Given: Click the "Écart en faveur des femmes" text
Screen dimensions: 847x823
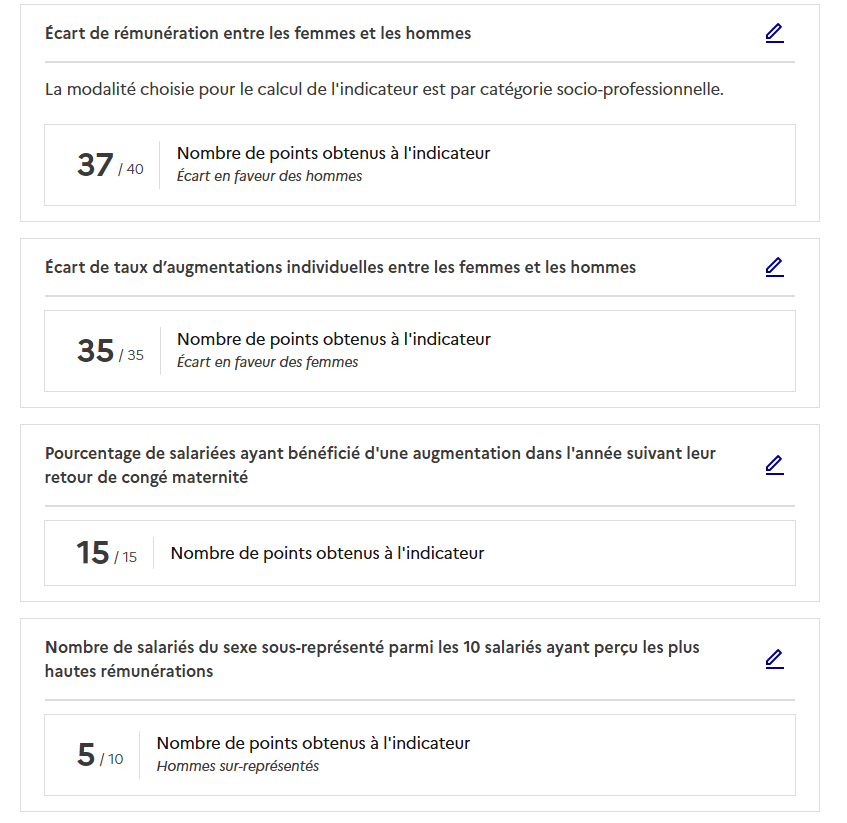Looking at the screenshot, I should [267, 362].
